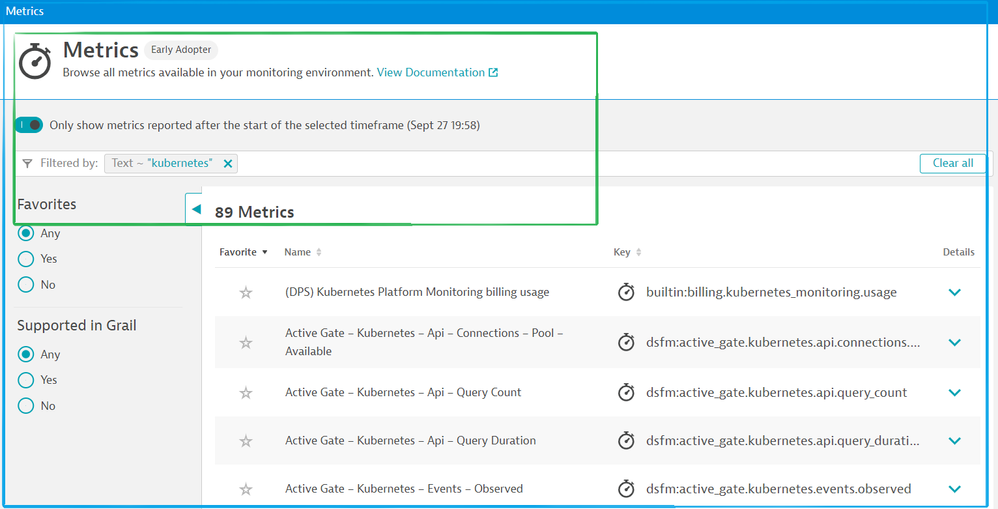Toggle only show recently reported metrics switch
Screen dimensions: 998x509
pyautogui.click(x=29, y=125)
